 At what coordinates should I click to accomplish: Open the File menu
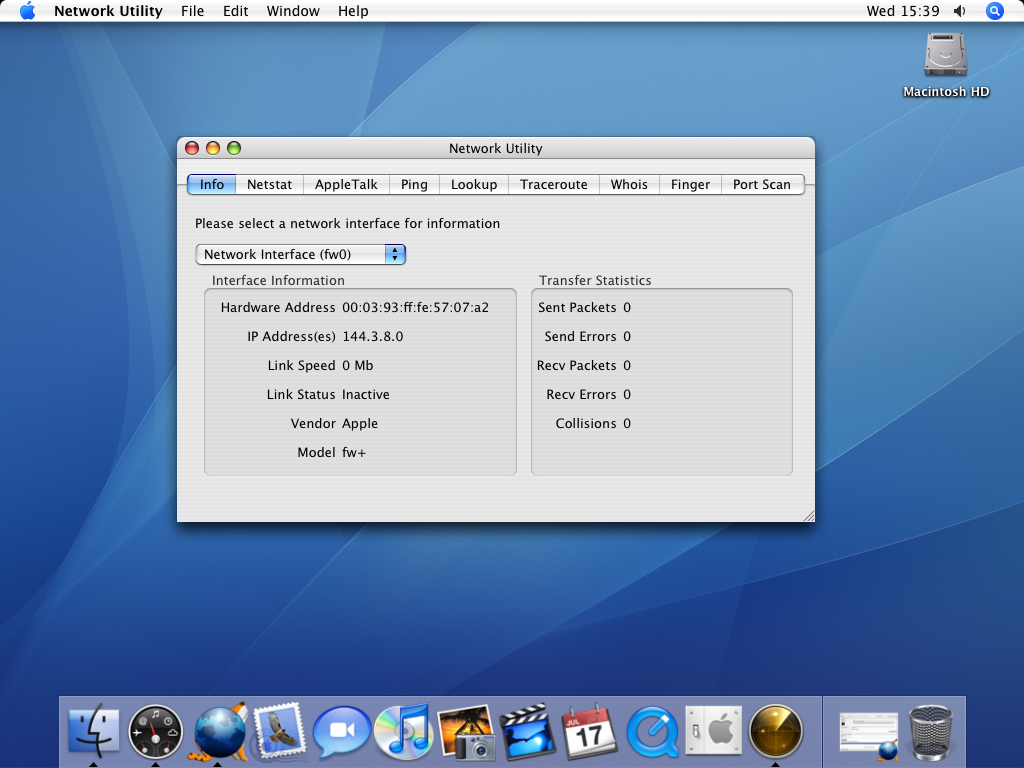193,11
